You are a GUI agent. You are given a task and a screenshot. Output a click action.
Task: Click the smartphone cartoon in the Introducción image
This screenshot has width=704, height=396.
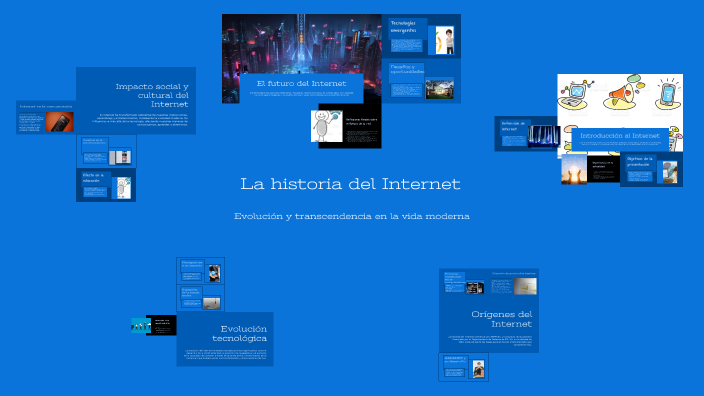click(x=668, y=93)
